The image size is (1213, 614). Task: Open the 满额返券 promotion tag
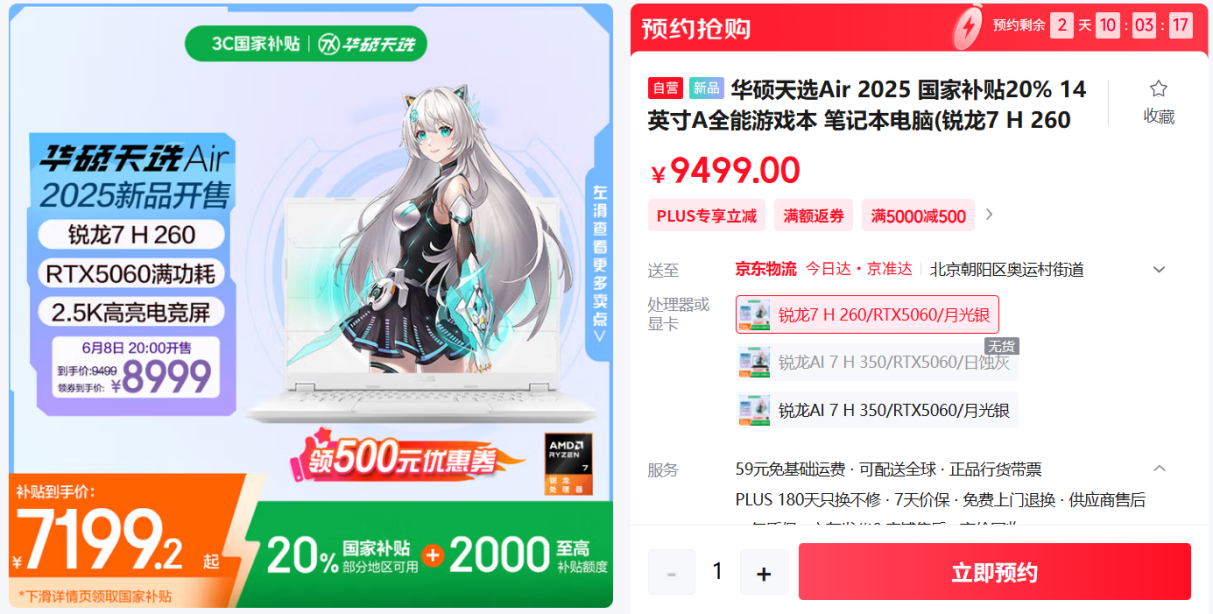(813, 216)
